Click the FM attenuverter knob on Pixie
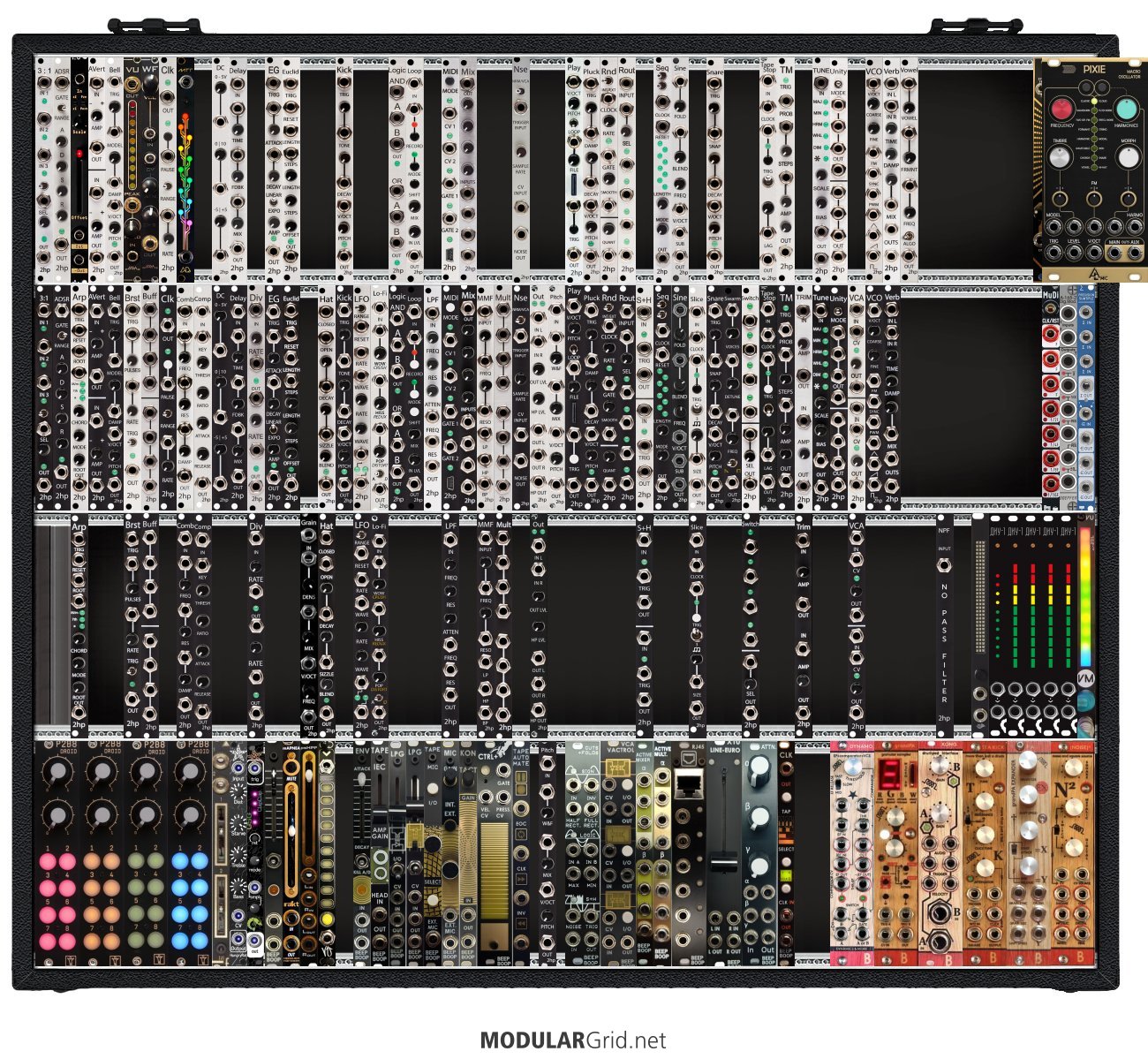This screenshot has width=1148, height=1059. (x=1094, y=199)
